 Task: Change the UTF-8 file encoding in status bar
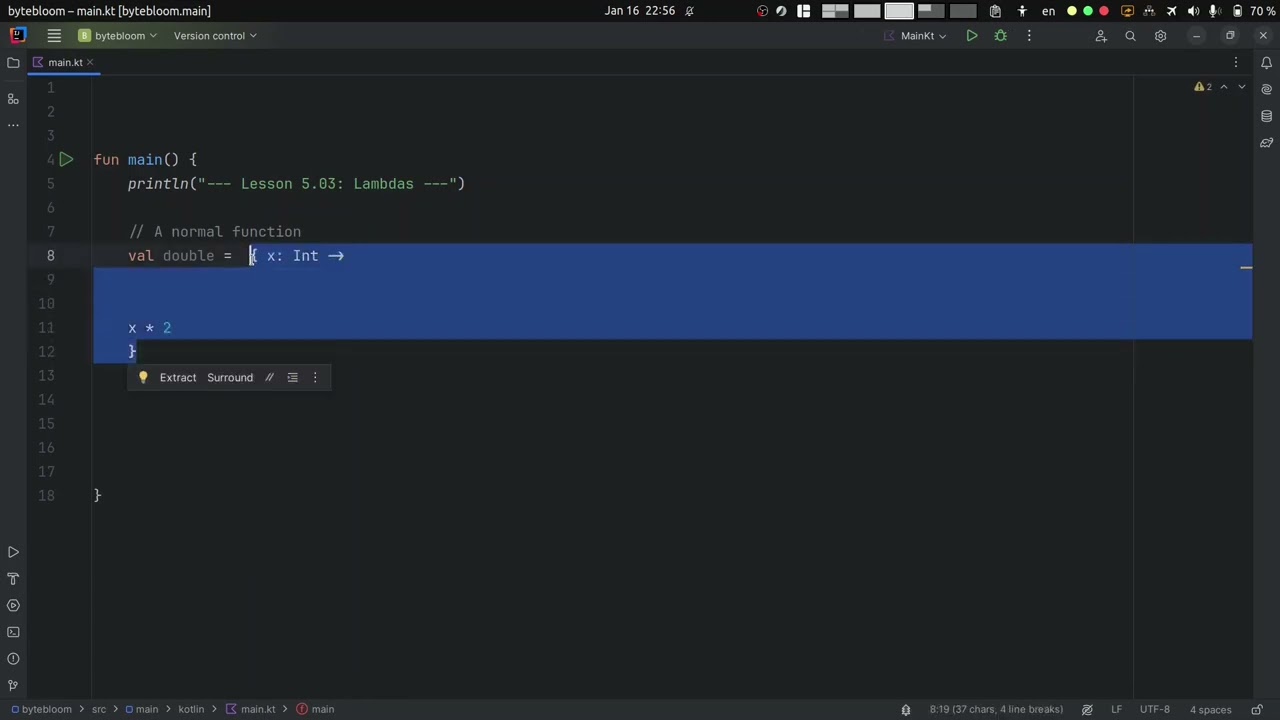(x=1154, y=710)
